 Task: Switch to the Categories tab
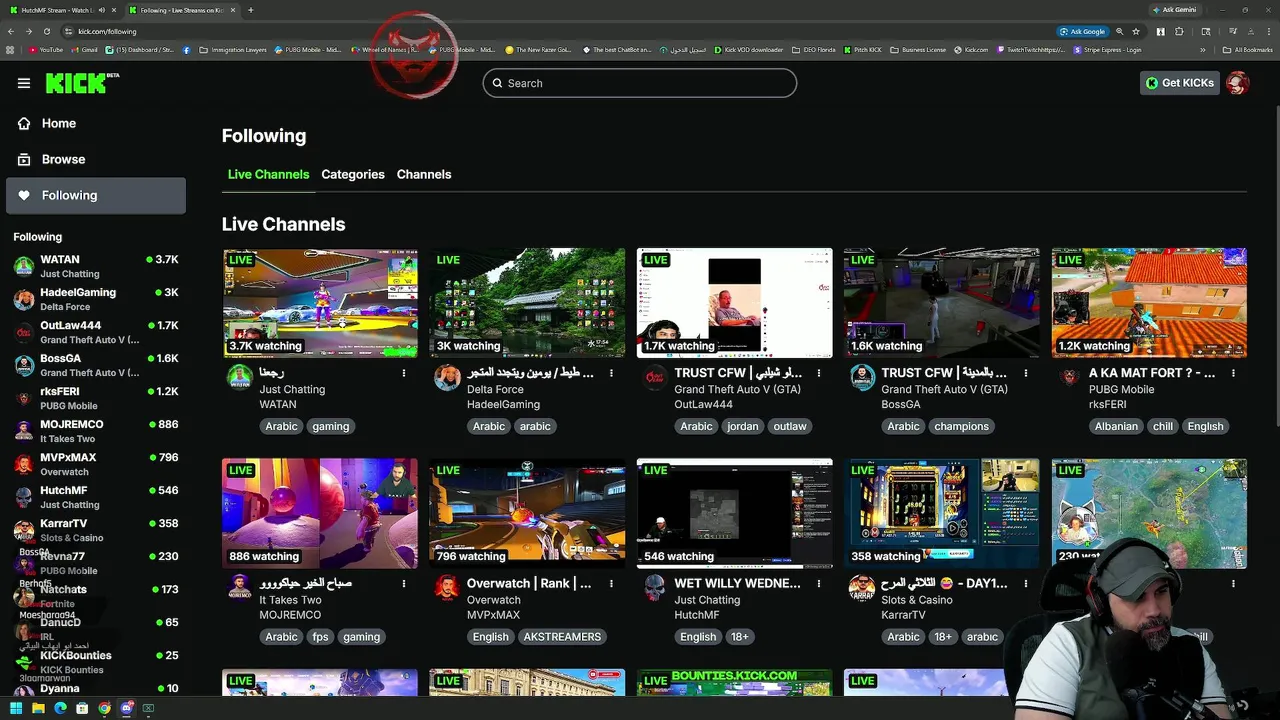[353, 174]
